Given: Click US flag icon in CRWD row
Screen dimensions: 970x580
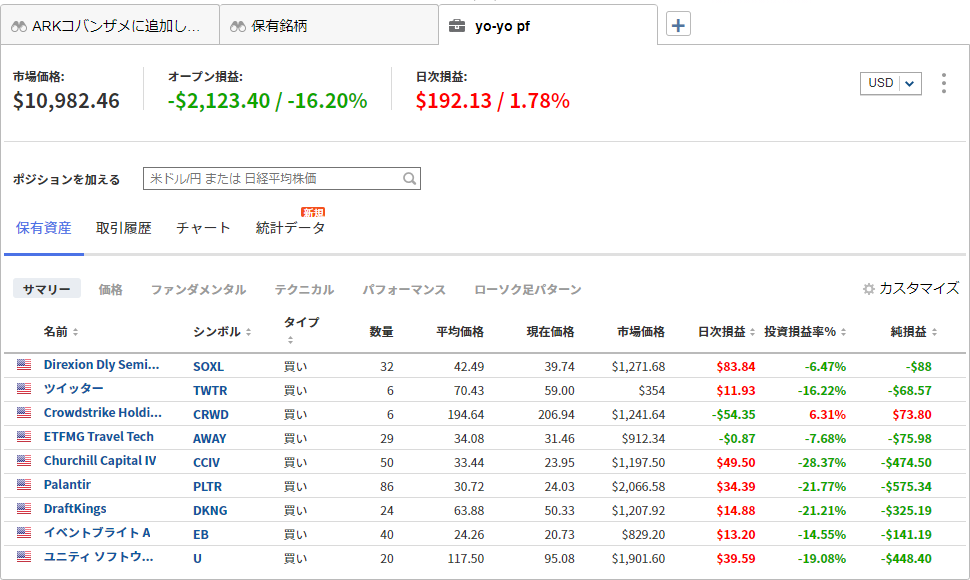Looking at the screenshot, I should pos(24,412).
